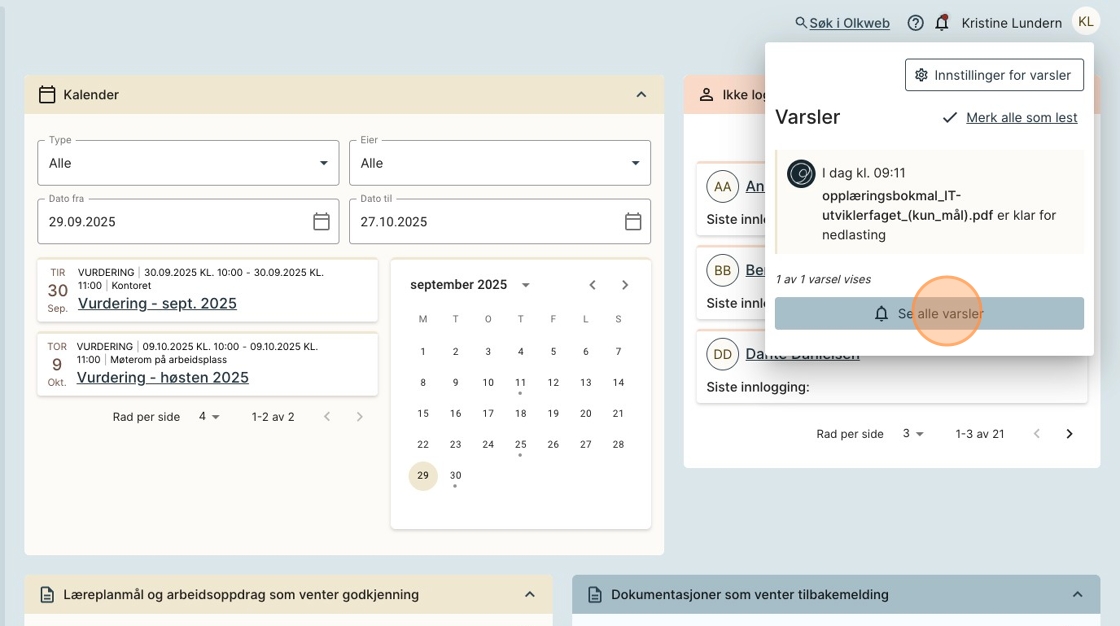The height and width of the screenshot is (626, 1120).
Task: Open the Eier dropdown
Action: pos(500,163)
